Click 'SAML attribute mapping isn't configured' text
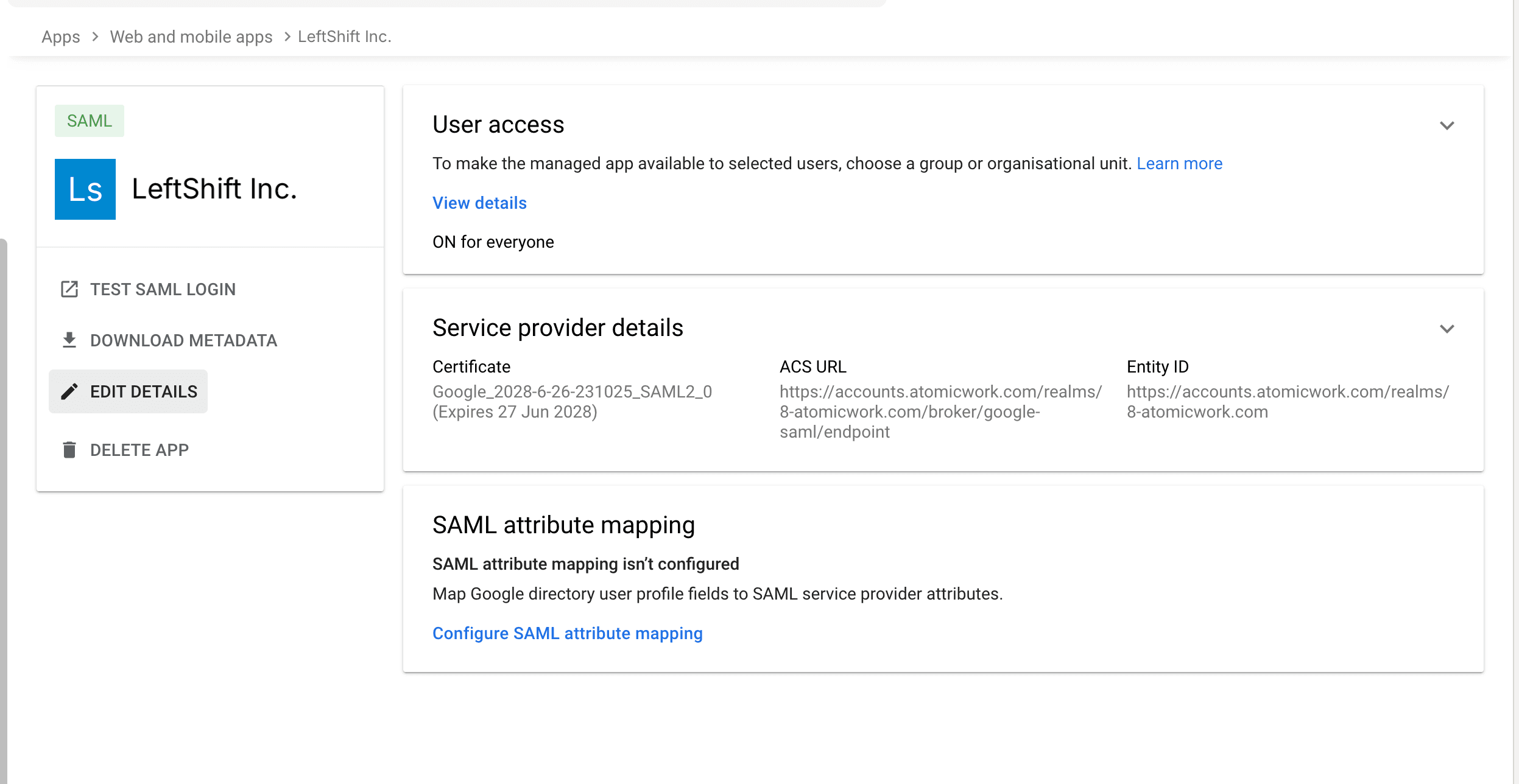1519x784 pixels. coord(586,564)
